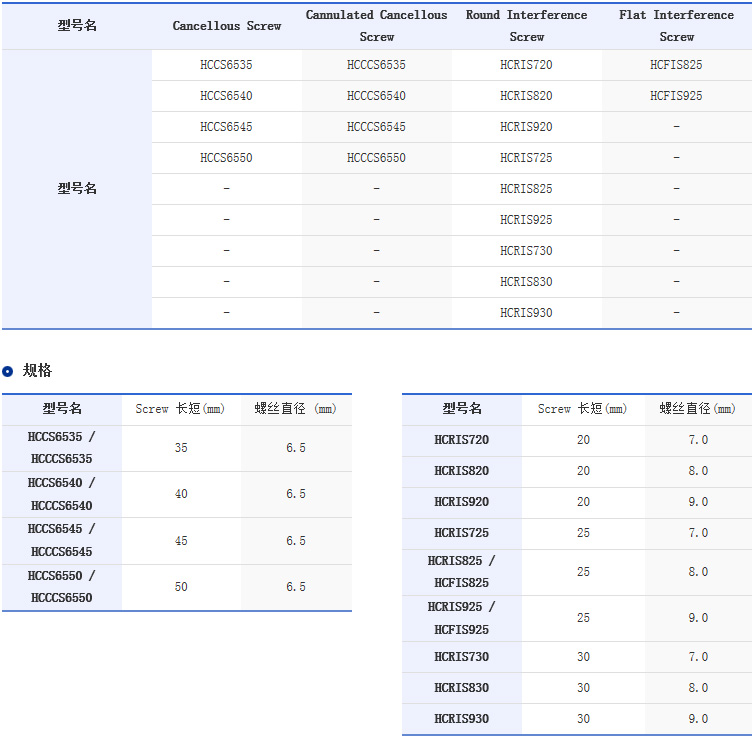Screen dimensions: 755x738
Task: Select HCRIS720 in Round Interference column
Action: pyautogui.click(x=526, y=65)
